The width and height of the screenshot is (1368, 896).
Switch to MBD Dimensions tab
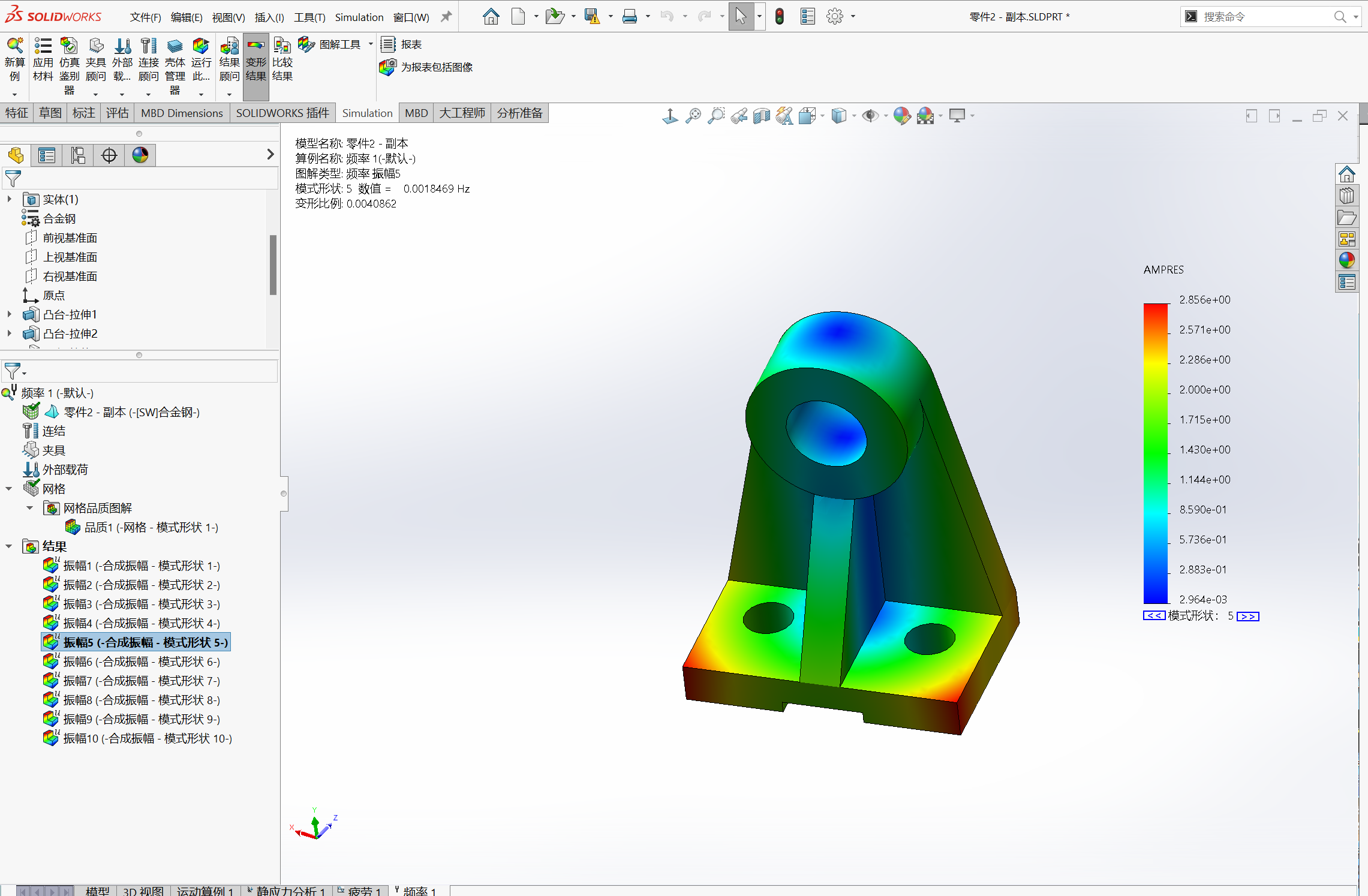tap(182, 113)
